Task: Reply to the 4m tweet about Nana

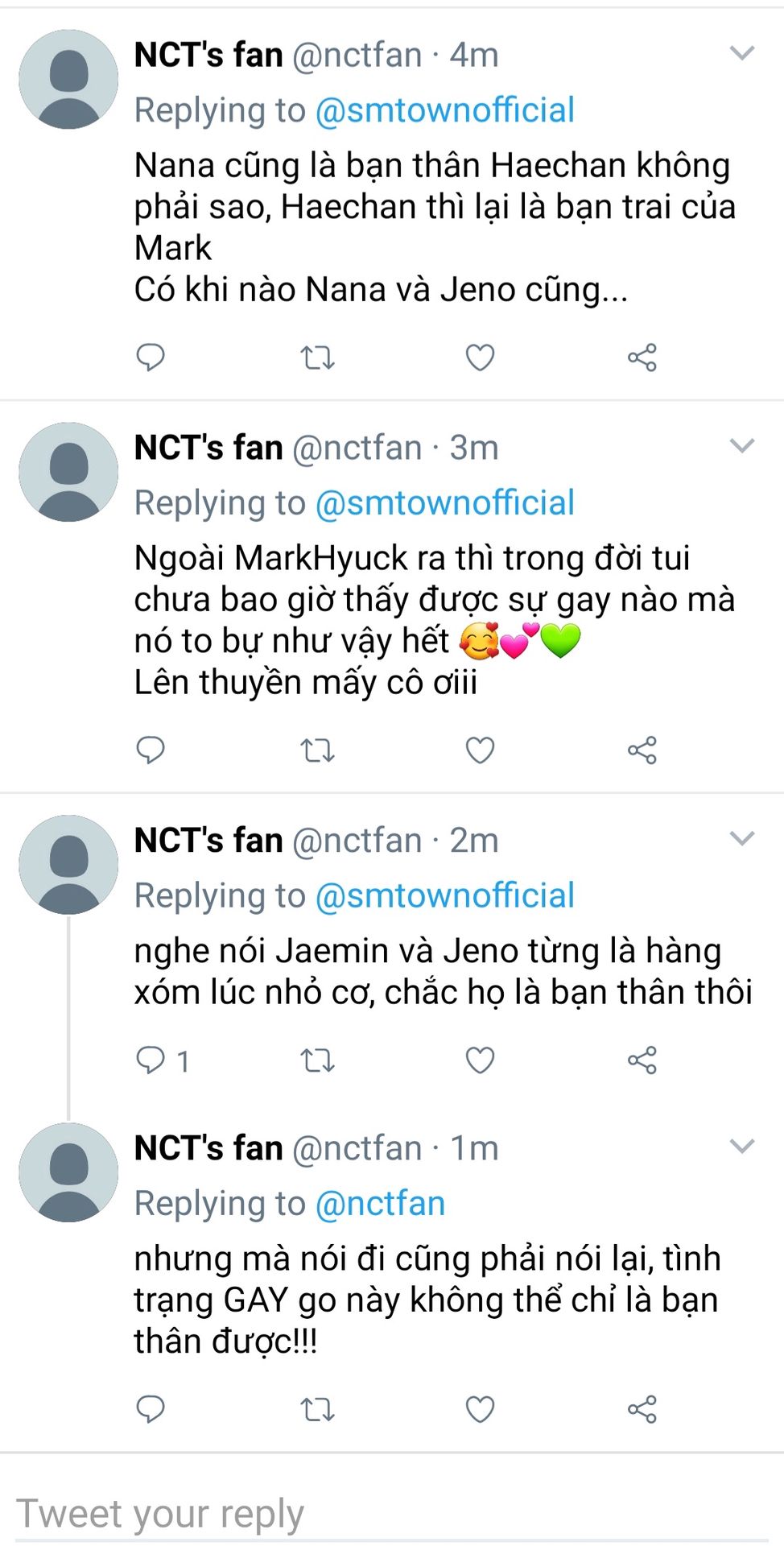Action: click(x=151, y=357)
